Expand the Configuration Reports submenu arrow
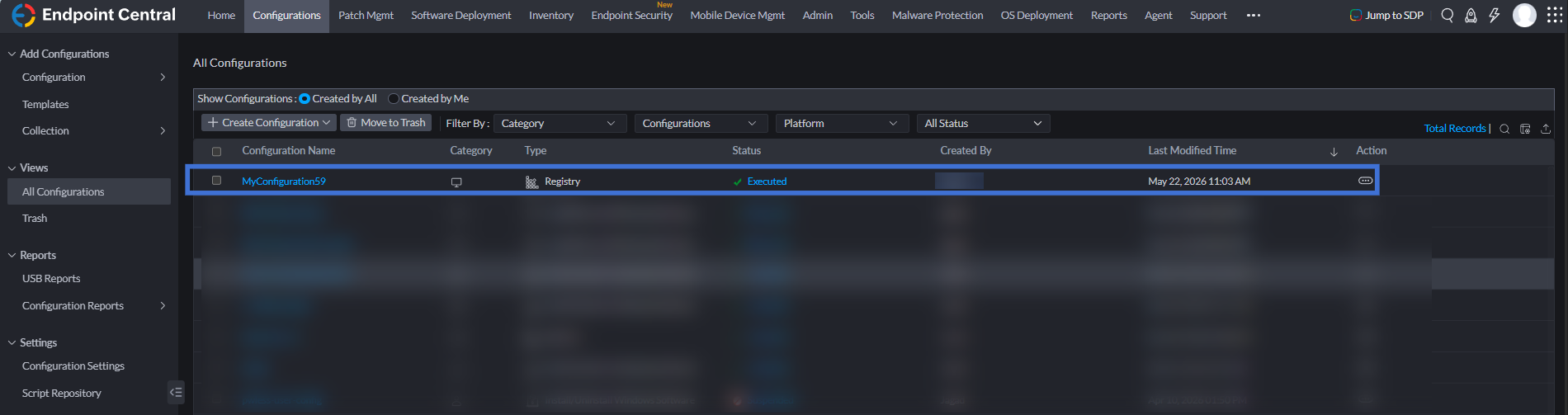The image size is (1568, 415). pos(163,305)
